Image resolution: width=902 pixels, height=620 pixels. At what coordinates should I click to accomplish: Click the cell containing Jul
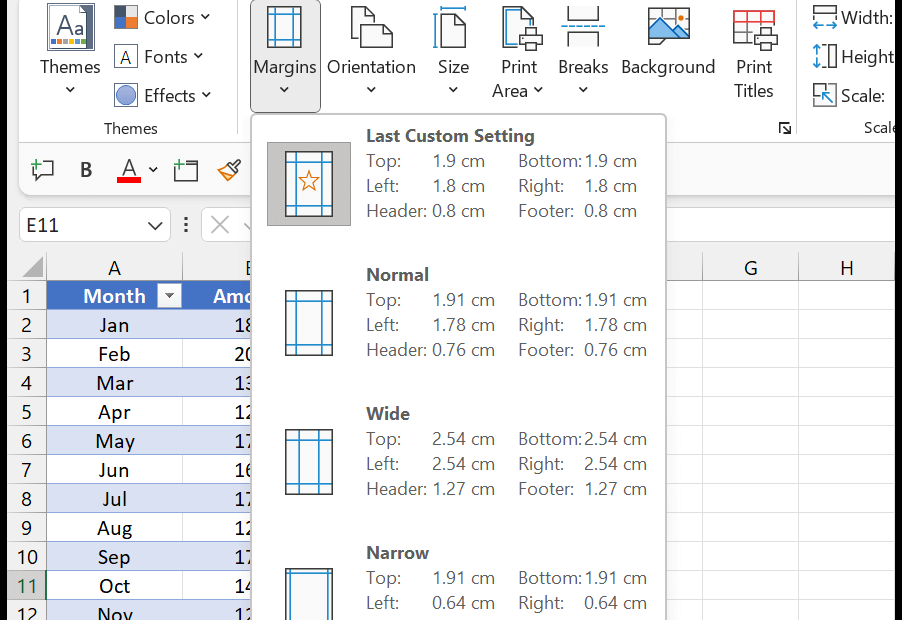[114, 499]
